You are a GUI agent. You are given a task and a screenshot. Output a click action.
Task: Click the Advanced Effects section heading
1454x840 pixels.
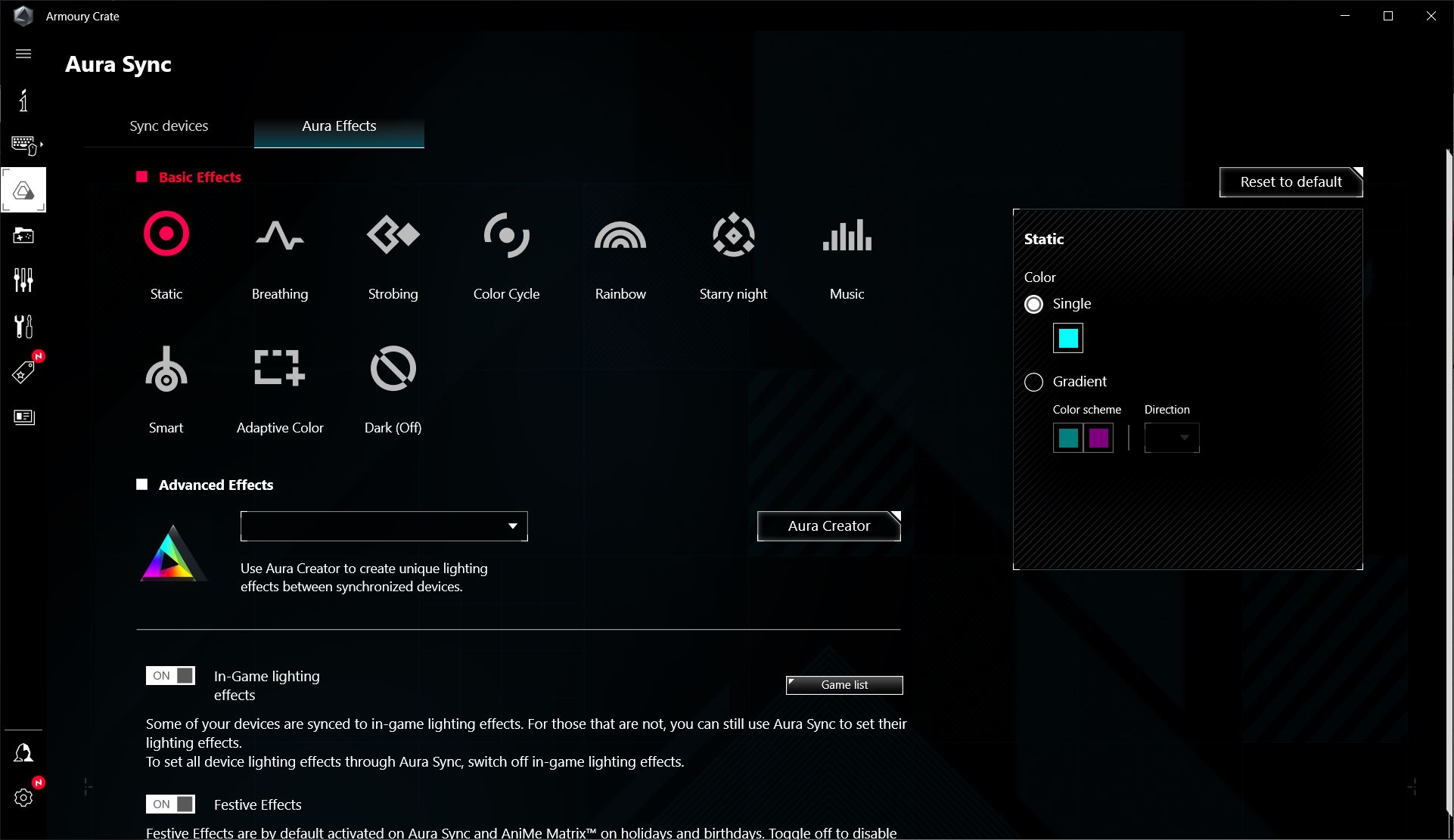(x=216, y=485)
